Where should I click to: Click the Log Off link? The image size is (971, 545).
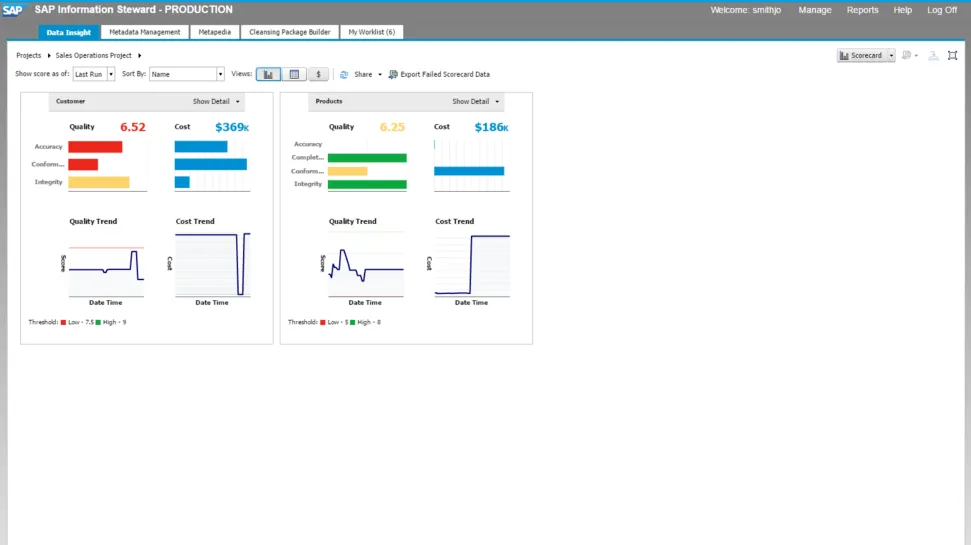[x=942, y=10]
